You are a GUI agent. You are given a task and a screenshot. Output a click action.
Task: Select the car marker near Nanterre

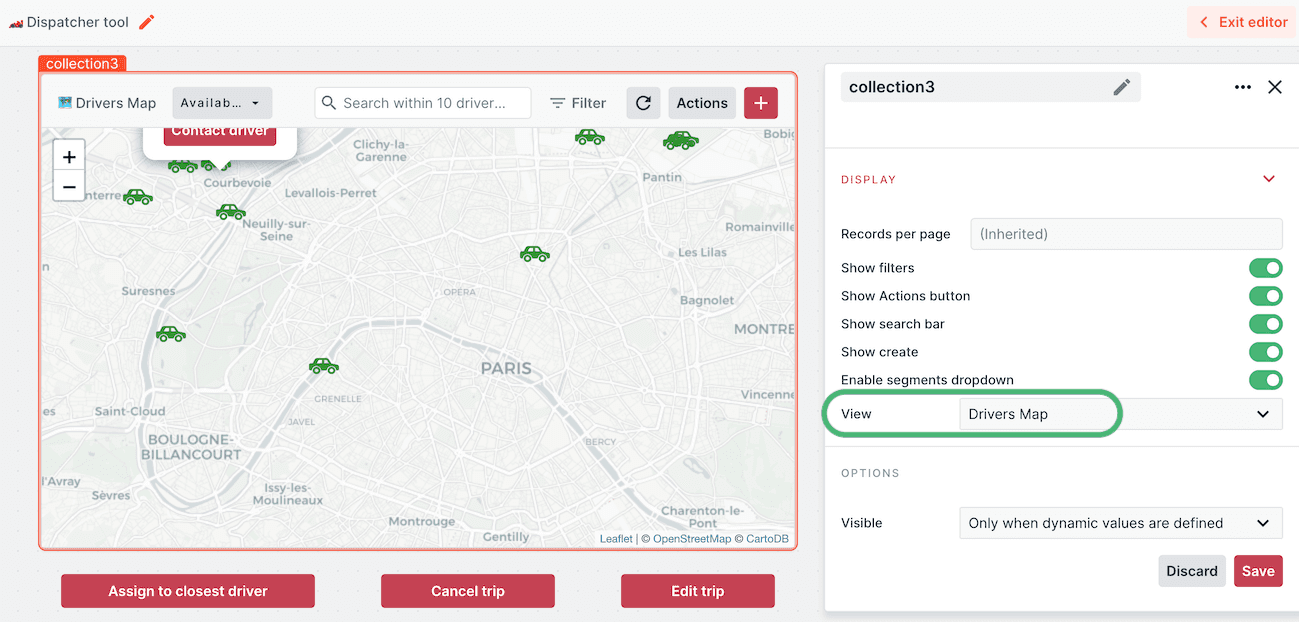[x=138, y=197]
